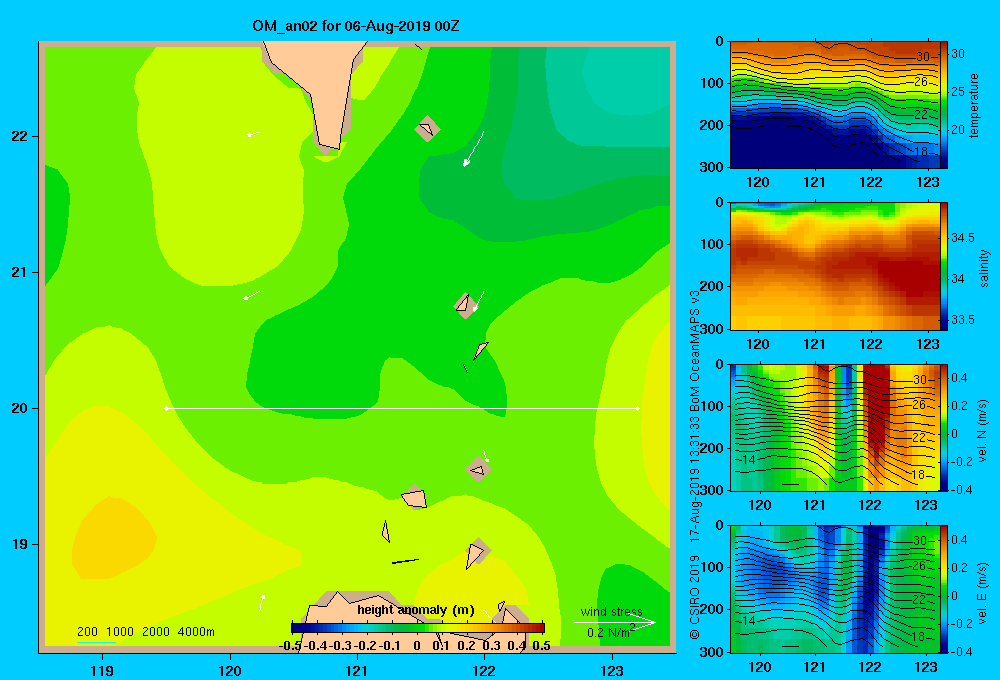Screen dimensions: 1000x680
Task: Click the 0.5 tick on height anomaly scale
Action: pos(541,646)
